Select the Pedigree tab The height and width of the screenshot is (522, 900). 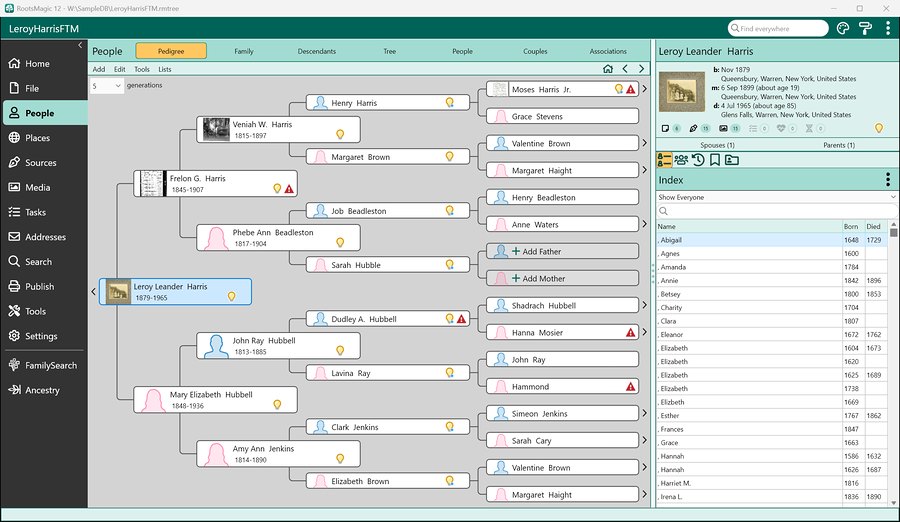(171, 51)
